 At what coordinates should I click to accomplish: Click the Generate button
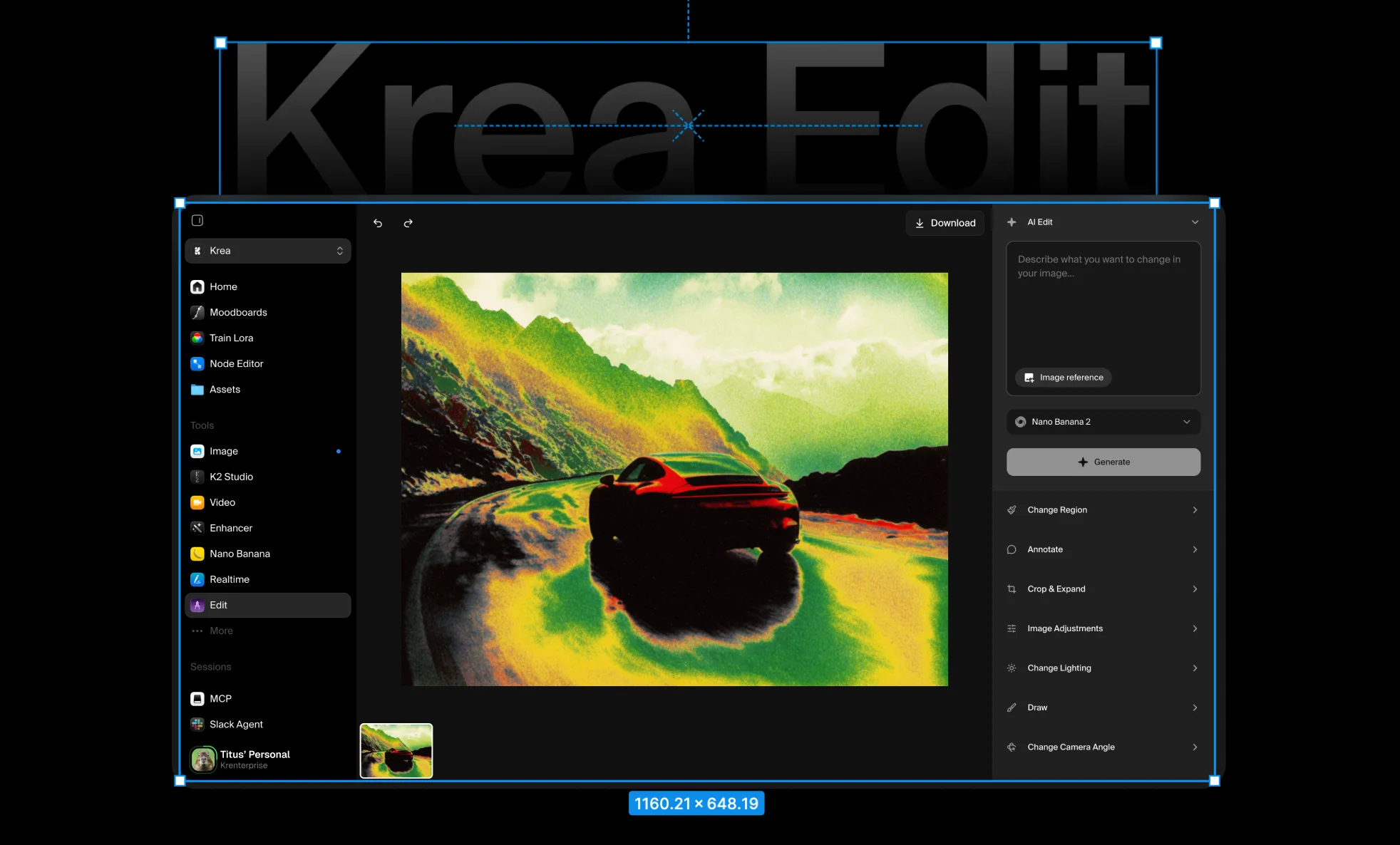point(1103,462)
